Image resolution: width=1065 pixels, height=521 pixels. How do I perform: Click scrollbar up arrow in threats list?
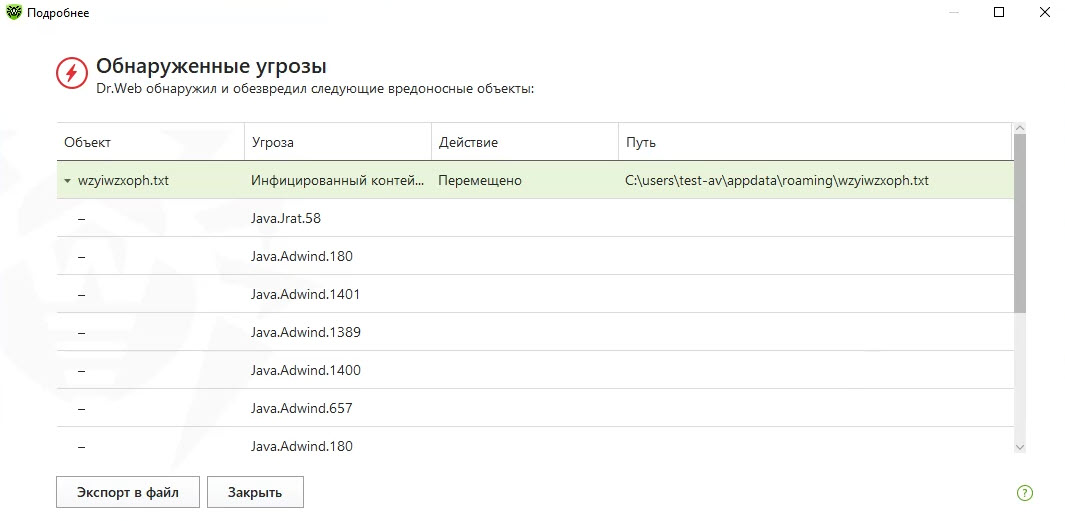1020,128
